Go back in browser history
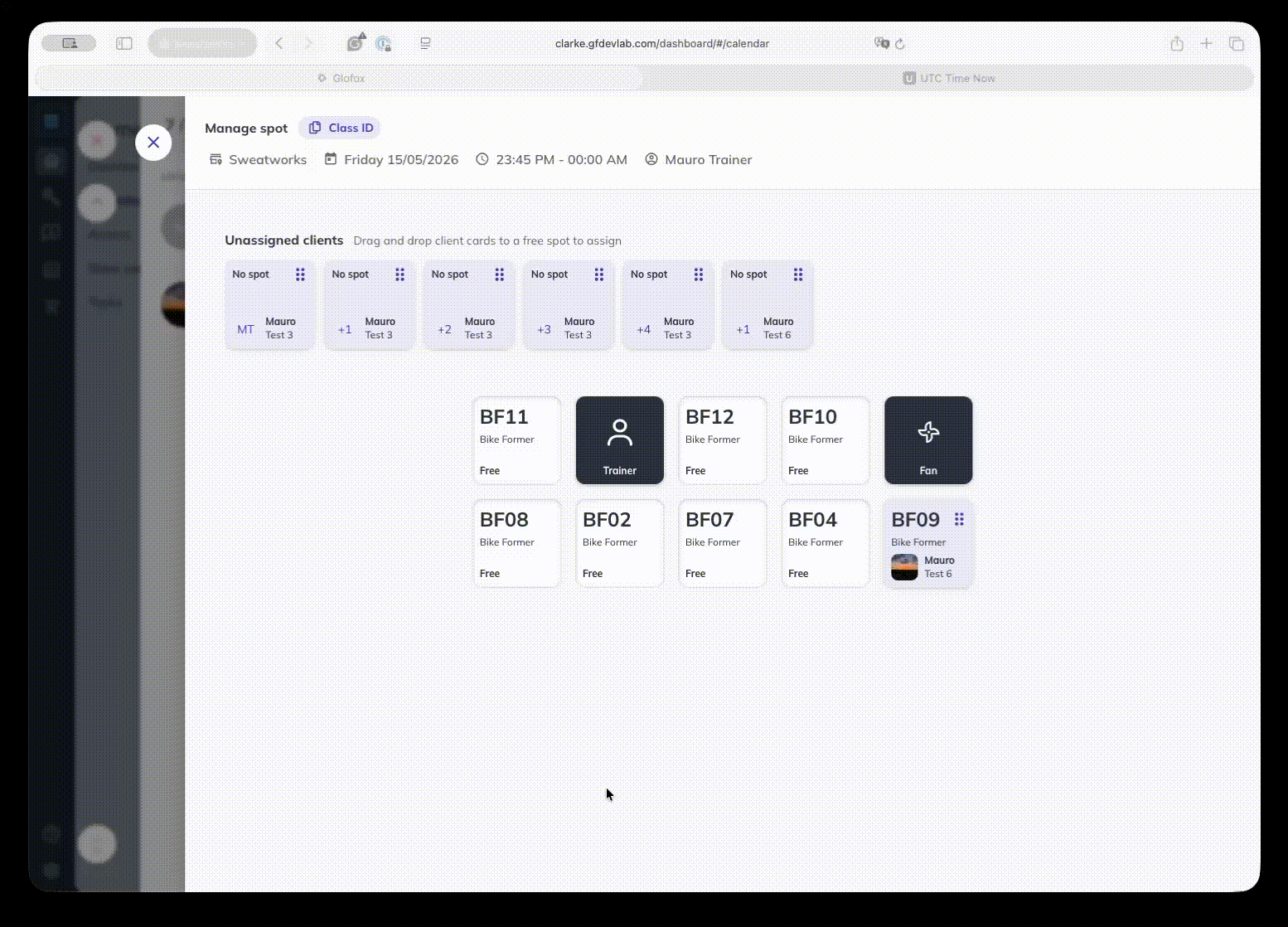Image resolution: width=1288 pixels, height=927 pixels. click(x=279, y=43)
